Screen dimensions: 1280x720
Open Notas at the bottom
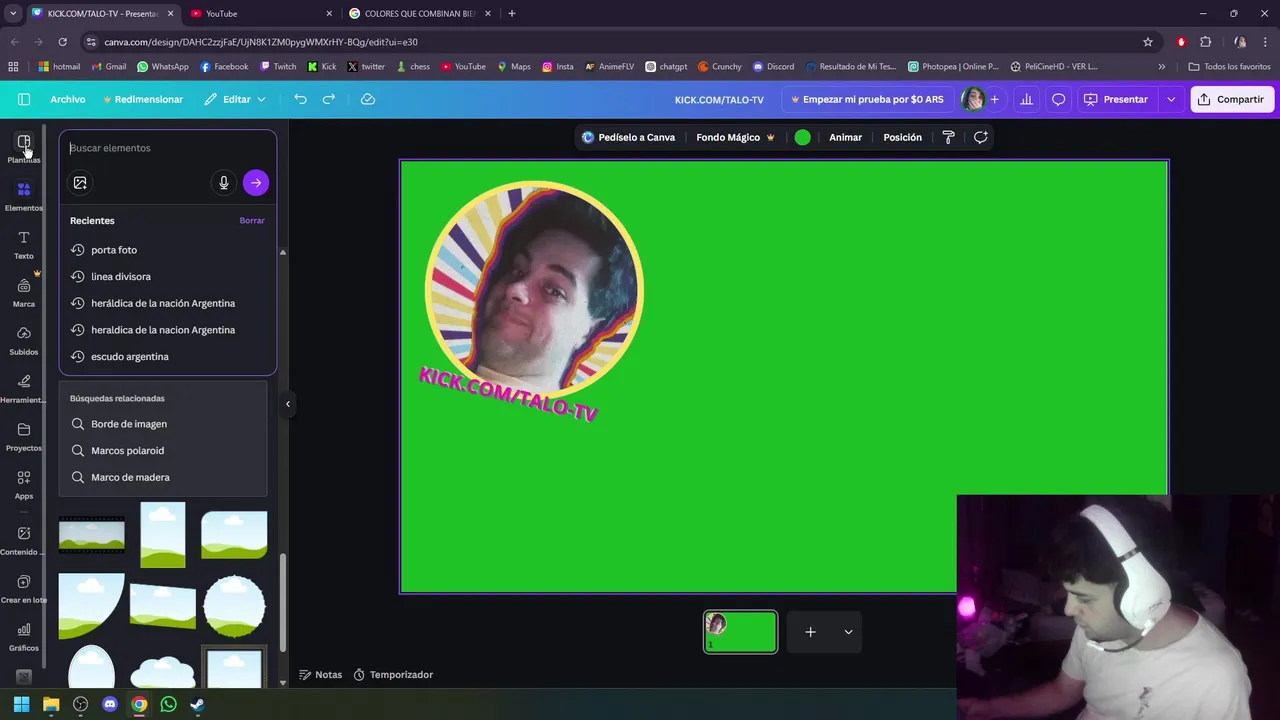[x=321, y=675]
